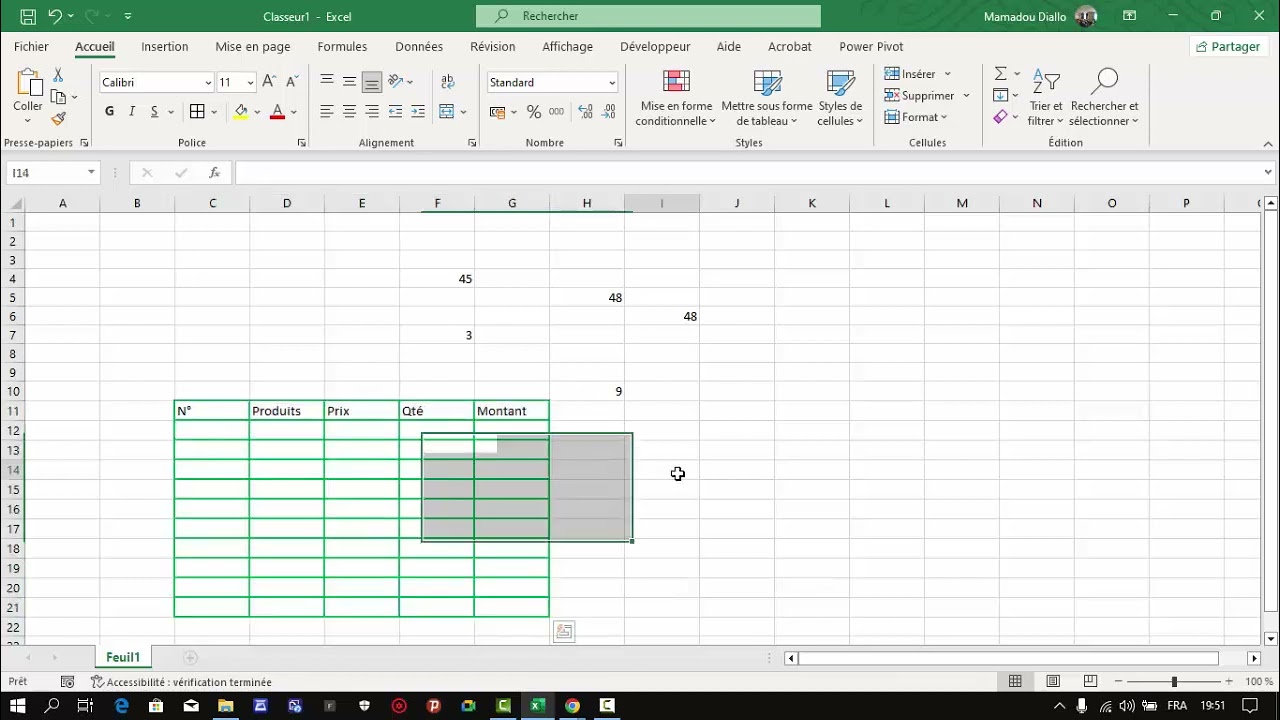Click the zoom in plus button

[x=1229, y=681]
